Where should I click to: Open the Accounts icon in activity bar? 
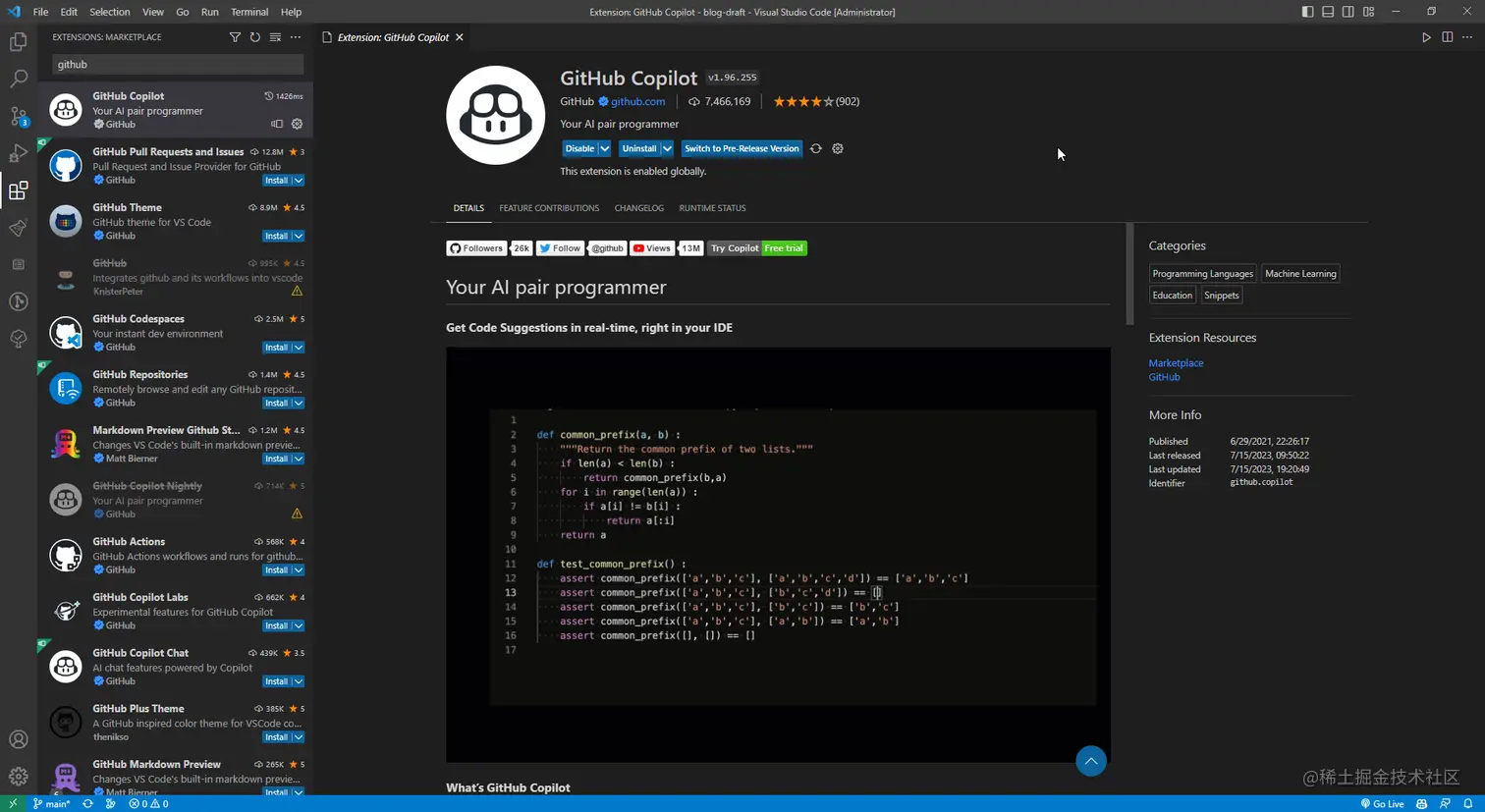pos(18,739)
